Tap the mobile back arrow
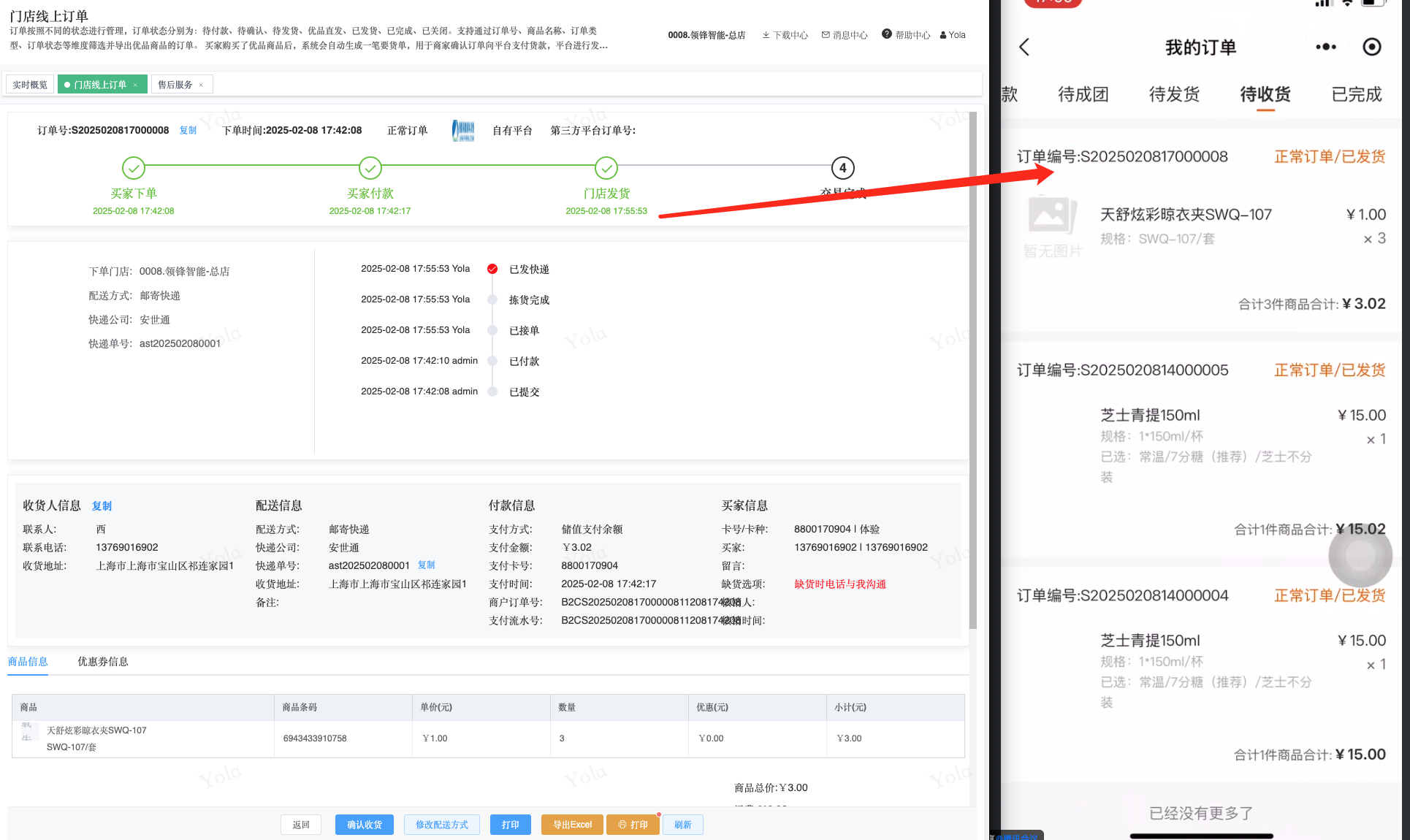1410x840 pixels. (x=1024, y=47)
